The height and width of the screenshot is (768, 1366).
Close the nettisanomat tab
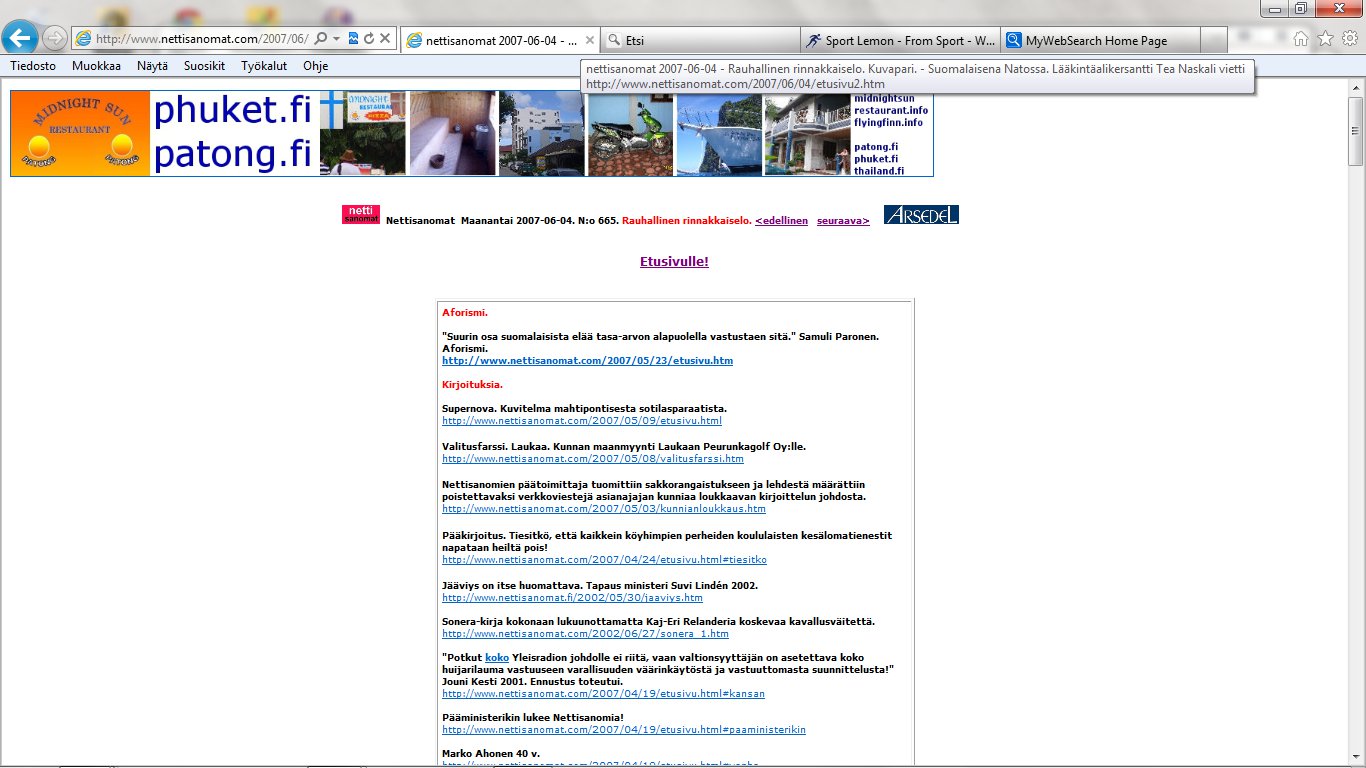click(x=589, y=41)
